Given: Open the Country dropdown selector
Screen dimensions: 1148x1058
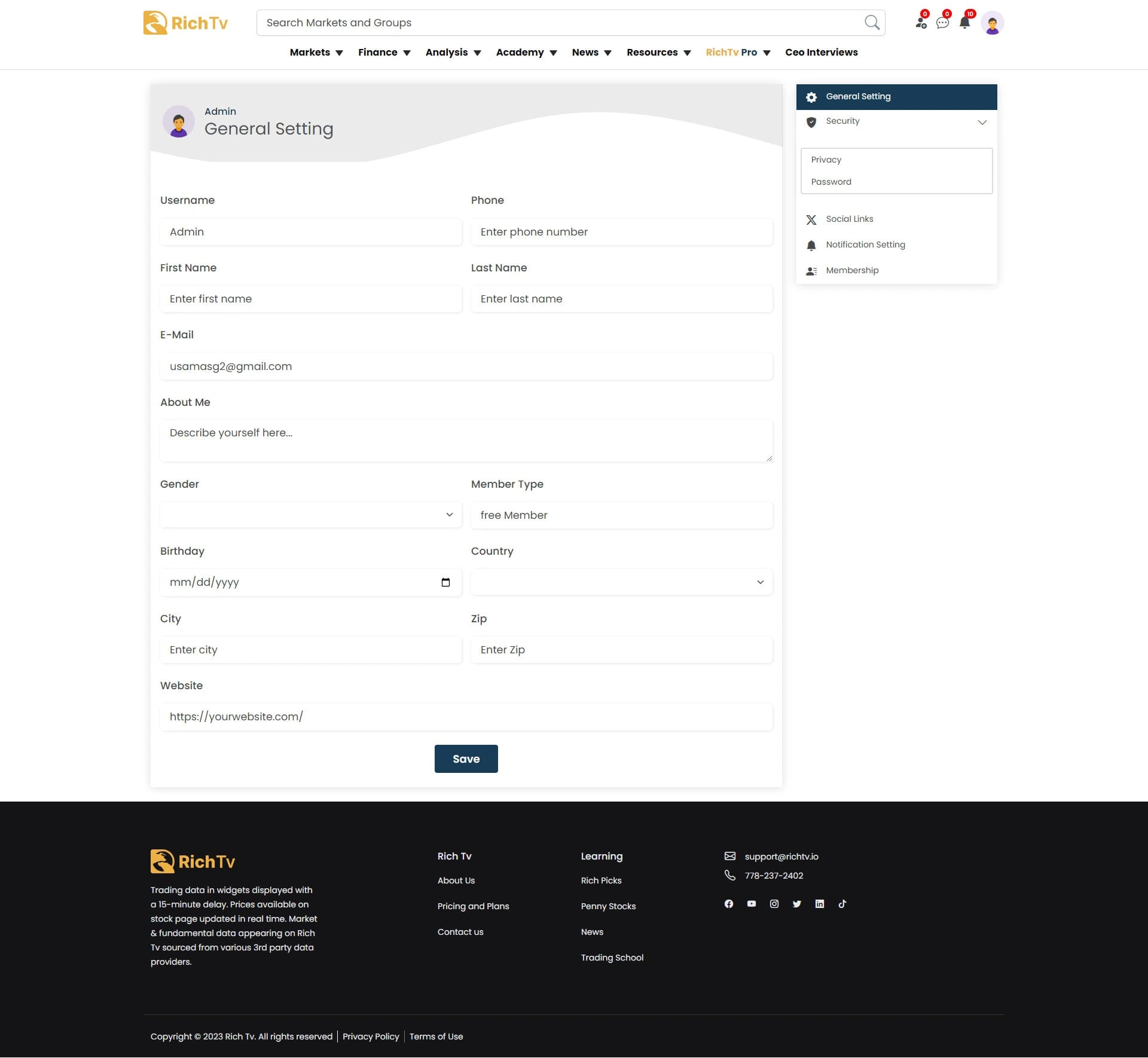Looking at the screenshot, I should coord(621,582).
